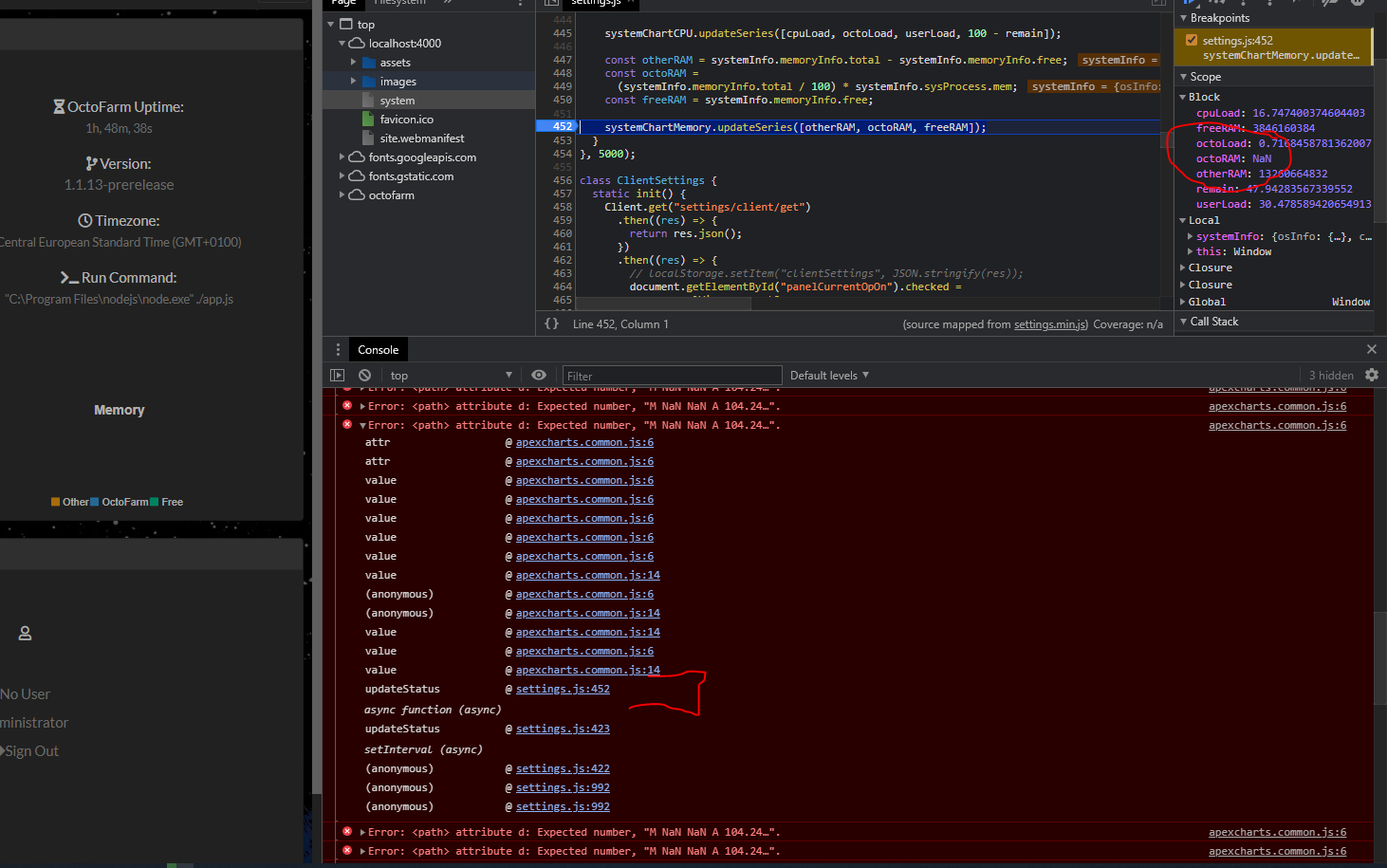Open the Default levels dropdown
1387x868 pixels.
828,375
